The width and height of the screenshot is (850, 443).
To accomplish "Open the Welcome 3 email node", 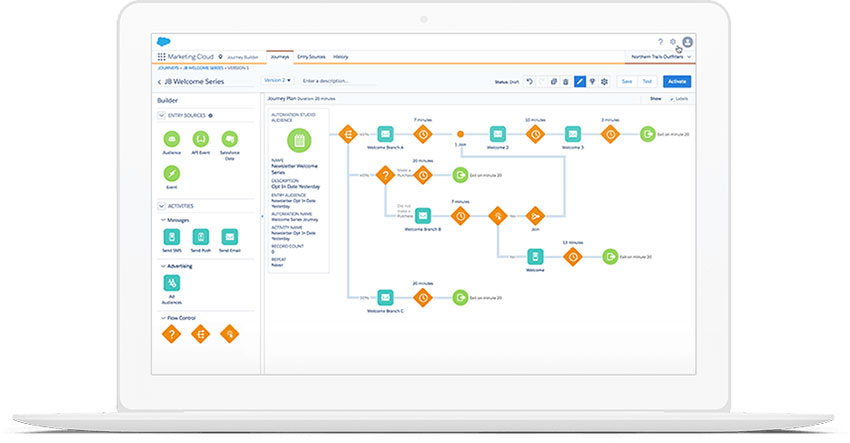I will click(x=573, y=134).
